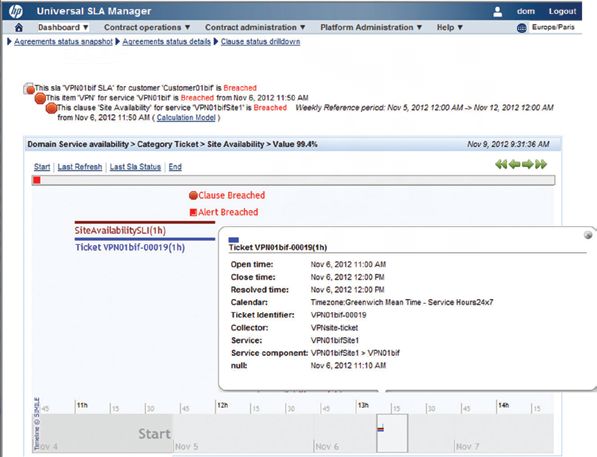This screenshot has height=457, width=597.
Task: Click the 'dom' username
Action: click(525, 11)
